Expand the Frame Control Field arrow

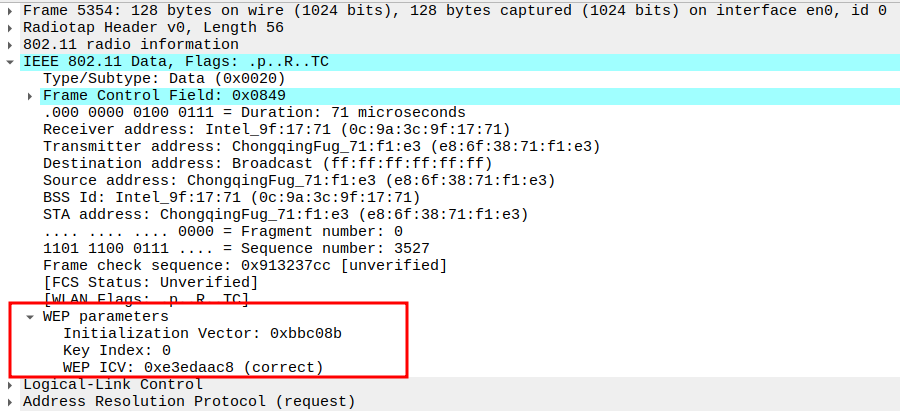pyautogui.click(x=31, y=96)
